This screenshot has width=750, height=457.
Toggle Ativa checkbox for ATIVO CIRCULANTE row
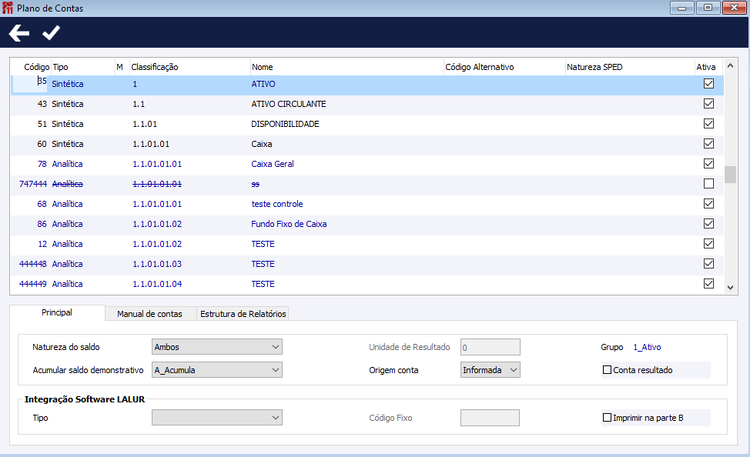[x=709, y=104]
